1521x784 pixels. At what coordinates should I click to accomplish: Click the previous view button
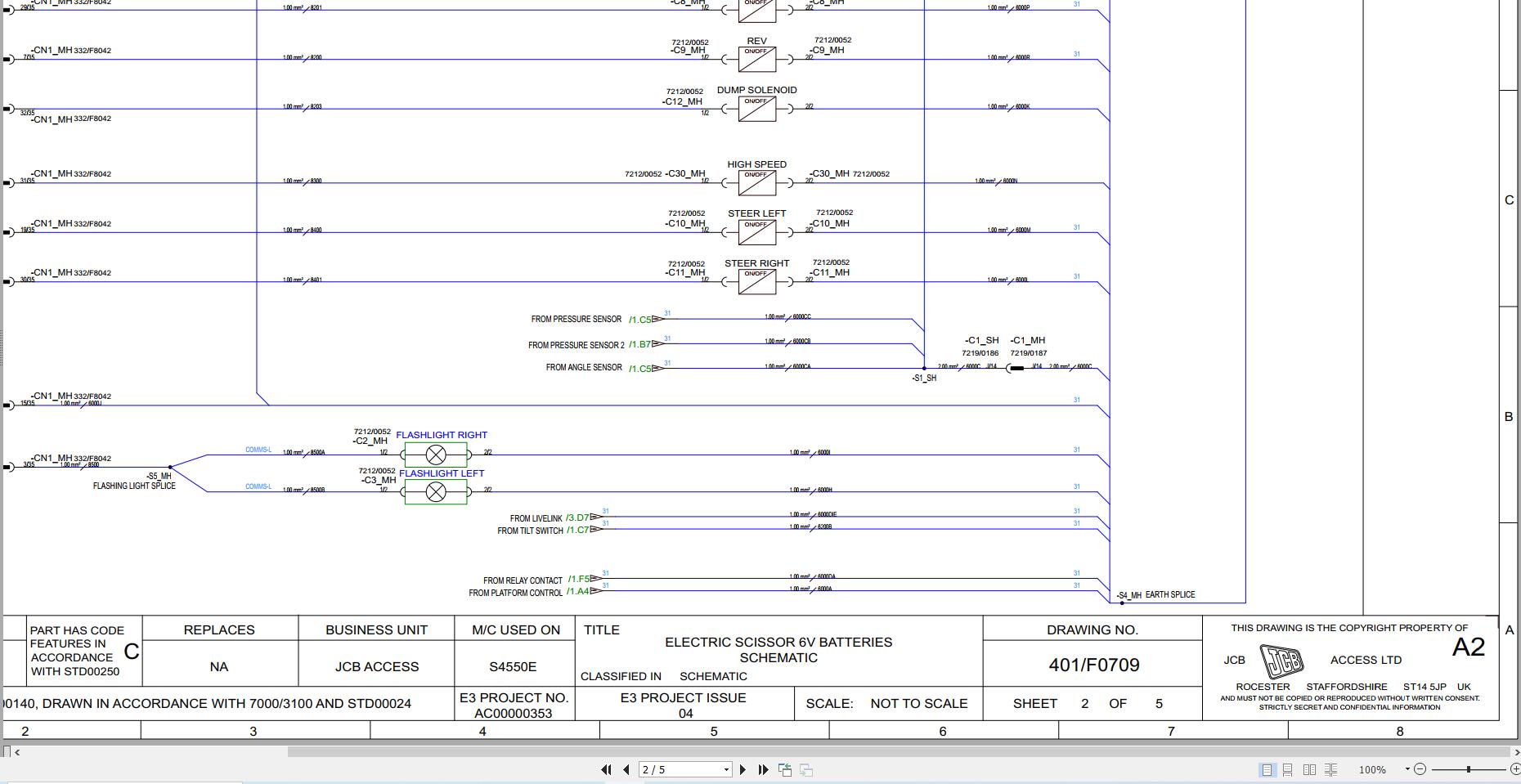click(785, 769)
